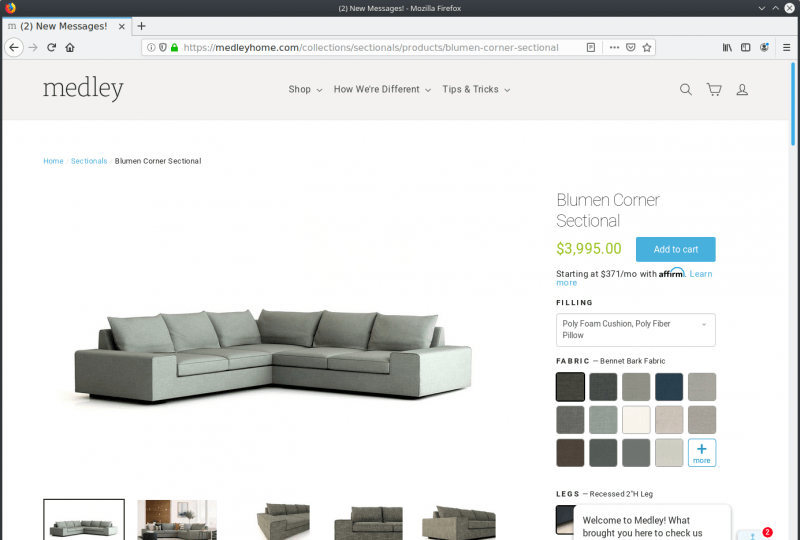The height and width of the screenshot is (540, 800).
Task: Choose the cream white fabric swatch
Action: [636, 420]
